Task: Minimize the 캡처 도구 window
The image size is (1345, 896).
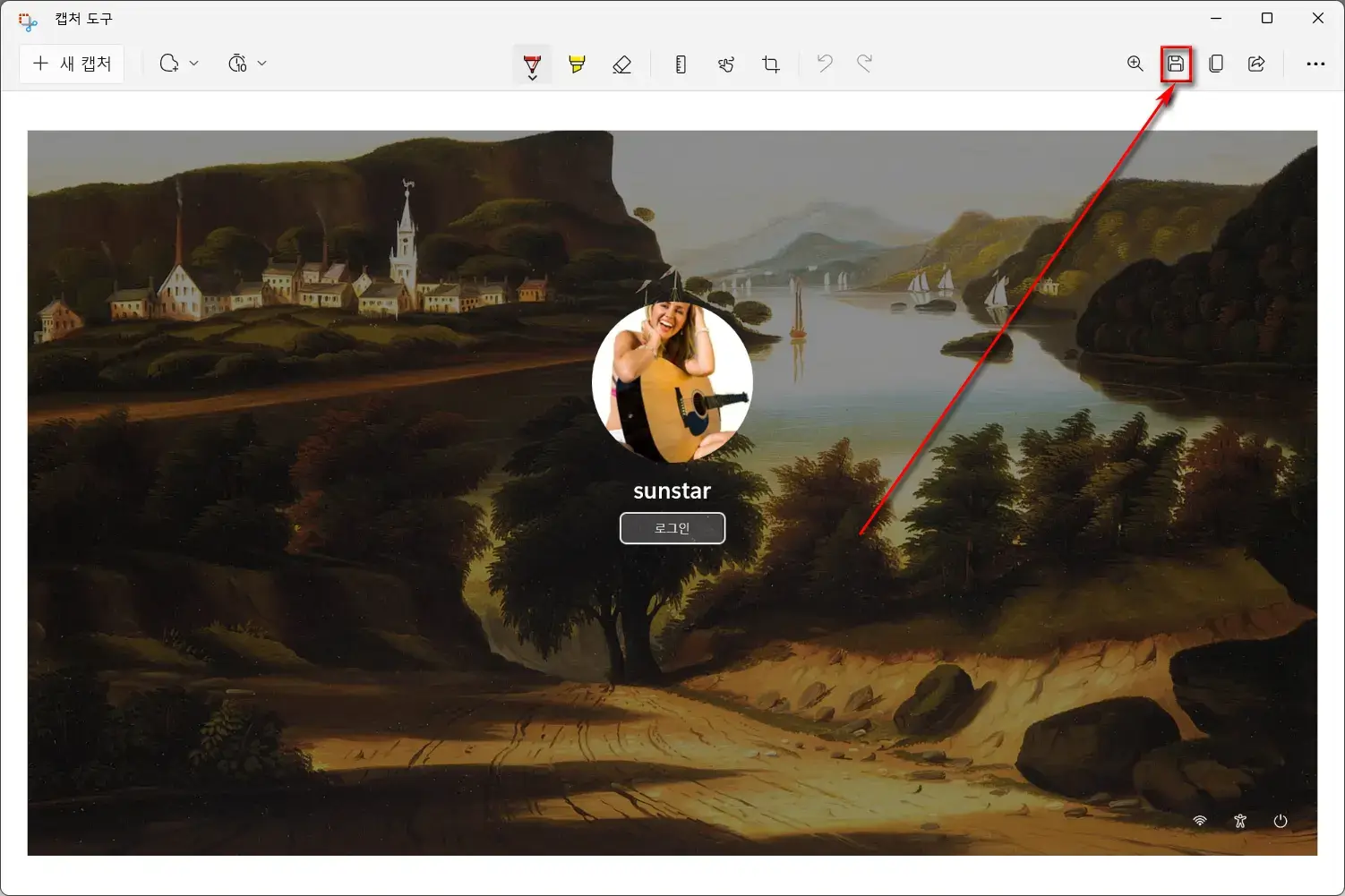Action: pos(1216,18)
